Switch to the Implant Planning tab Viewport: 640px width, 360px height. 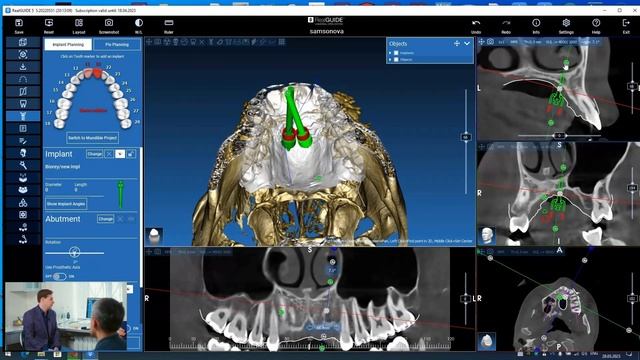point(68,44)
